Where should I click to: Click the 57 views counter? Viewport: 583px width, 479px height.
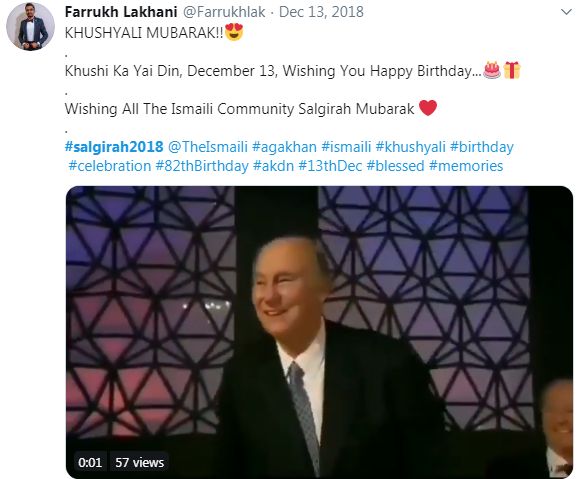coord(139,462)
